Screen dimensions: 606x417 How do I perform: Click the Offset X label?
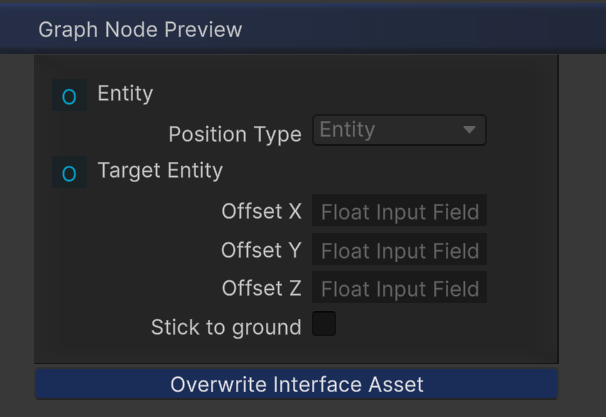point(261,212)
